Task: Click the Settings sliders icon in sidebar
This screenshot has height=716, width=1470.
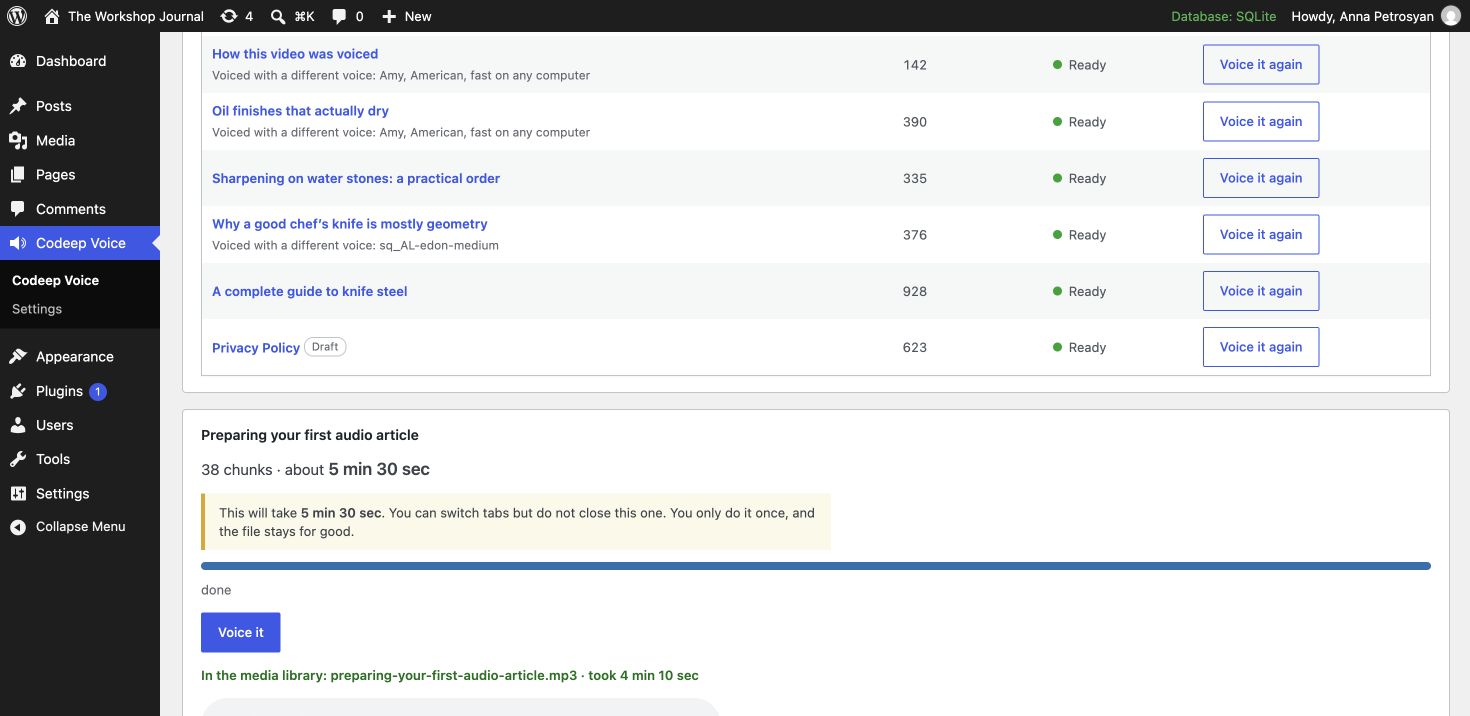Action: pos(18,494)
